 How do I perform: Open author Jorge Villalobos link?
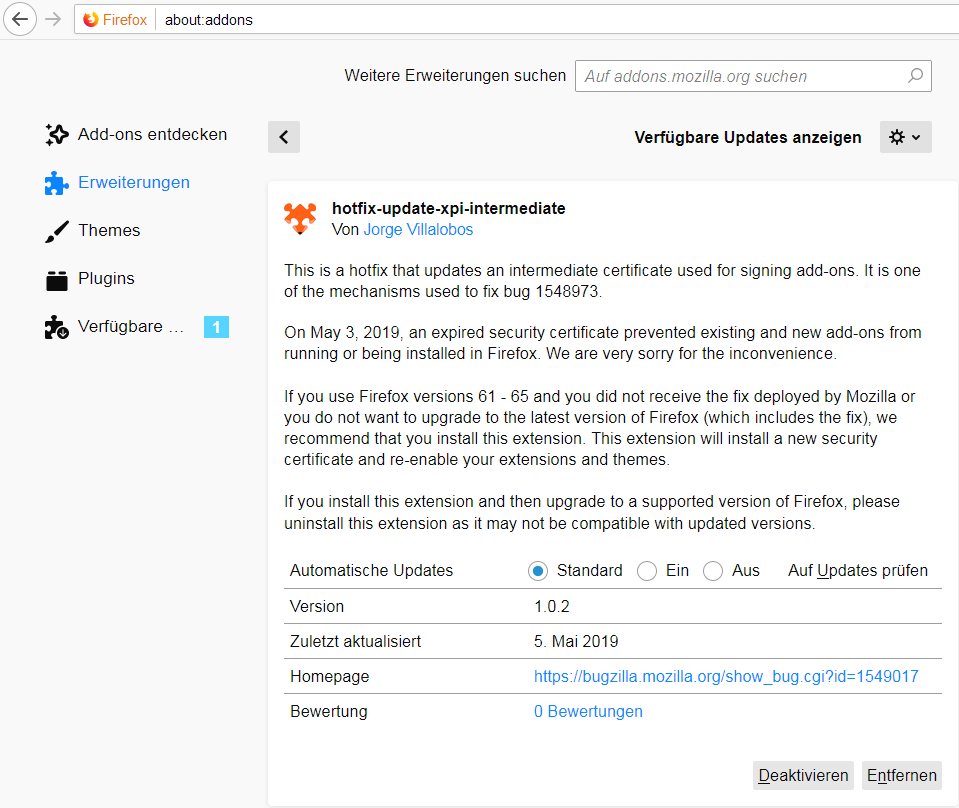coord(418,229)
